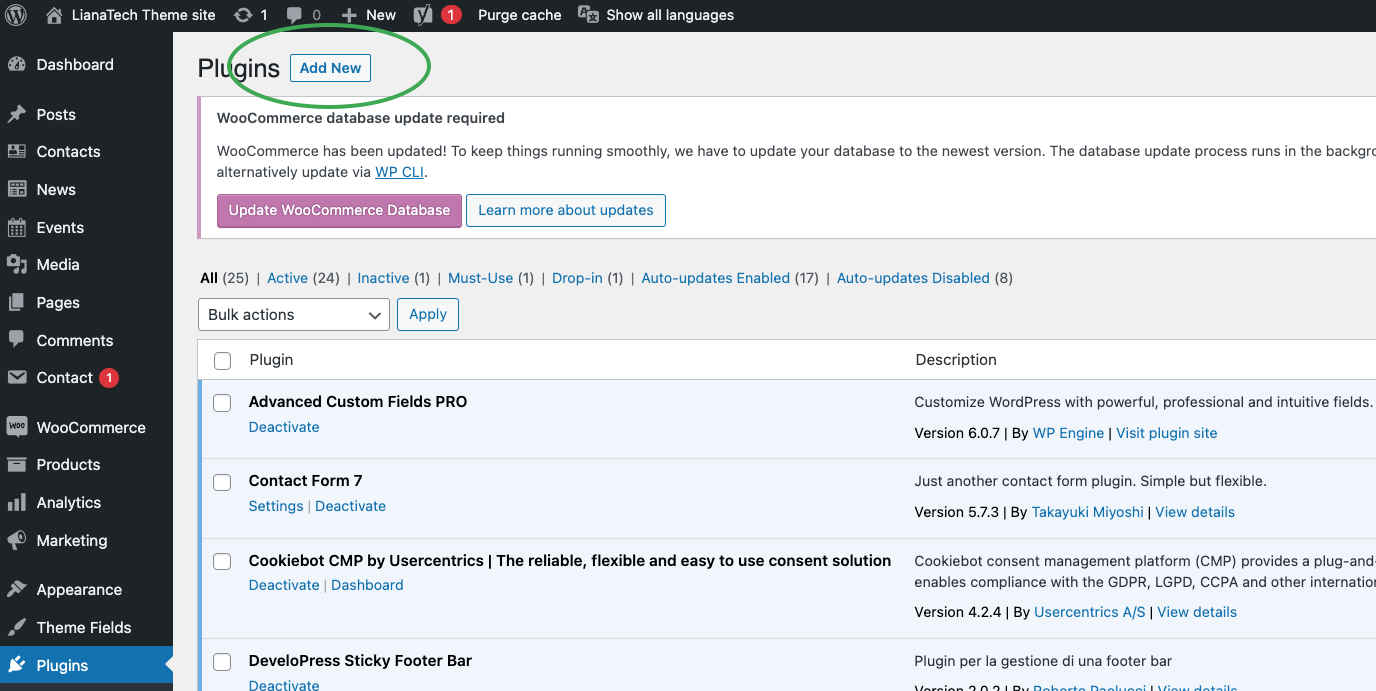Open Dashboard in the sidebar menu

click(x=75, y=64)
